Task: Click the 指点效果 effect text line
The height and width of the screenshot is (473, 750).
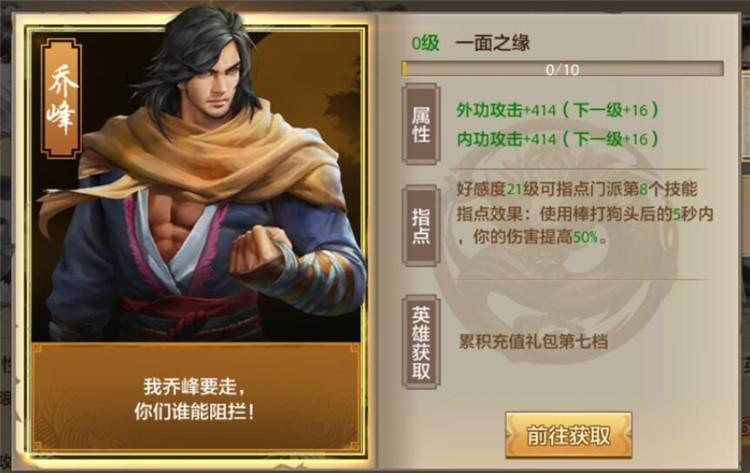Action: pyautogui.click(x=585, y=214)
